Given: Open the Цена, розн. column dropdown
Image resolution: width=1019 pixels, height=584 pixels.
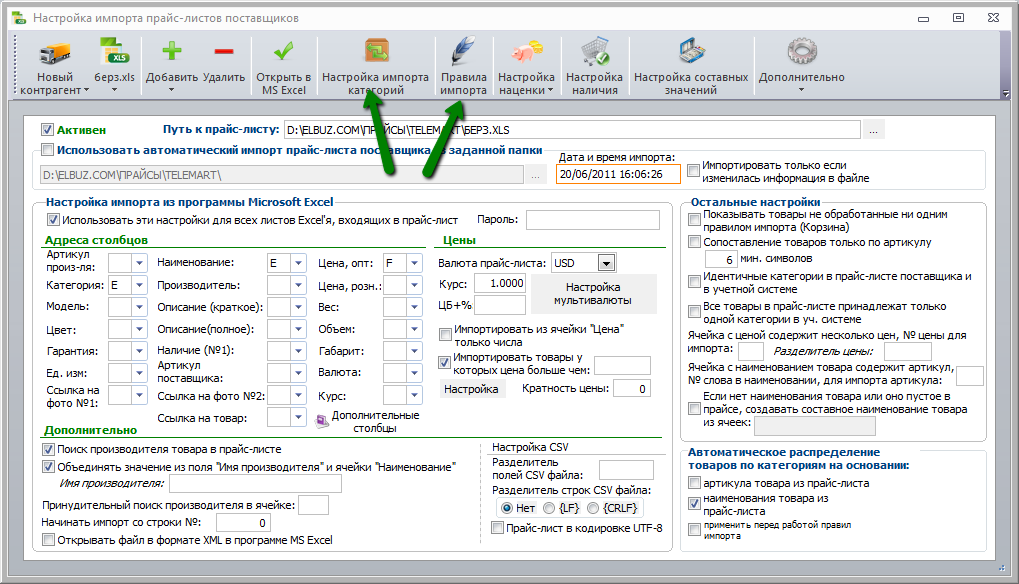Looking at the screenshot, I should pyautogui.click(x=415, y=285).
